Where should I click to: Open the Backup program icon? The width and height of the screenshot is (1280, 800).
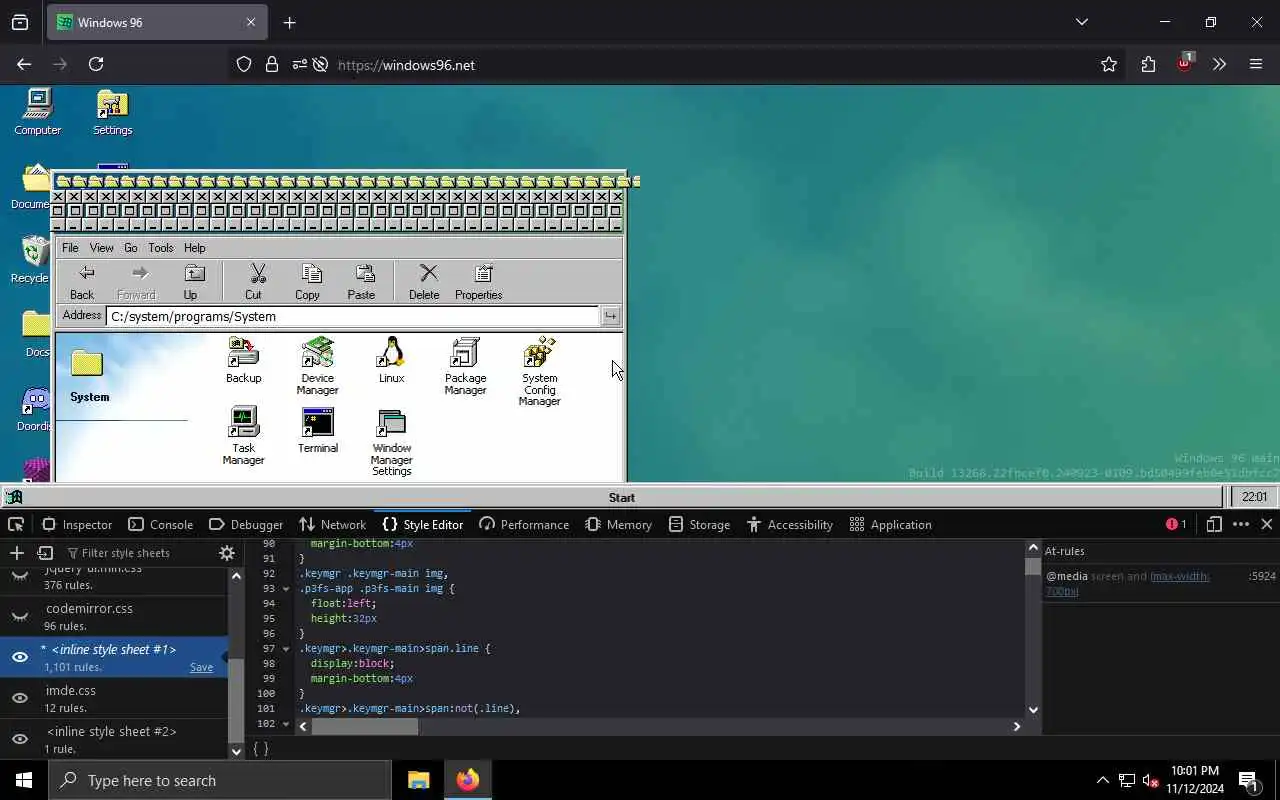pyautogui.click(x=243, y=360)
